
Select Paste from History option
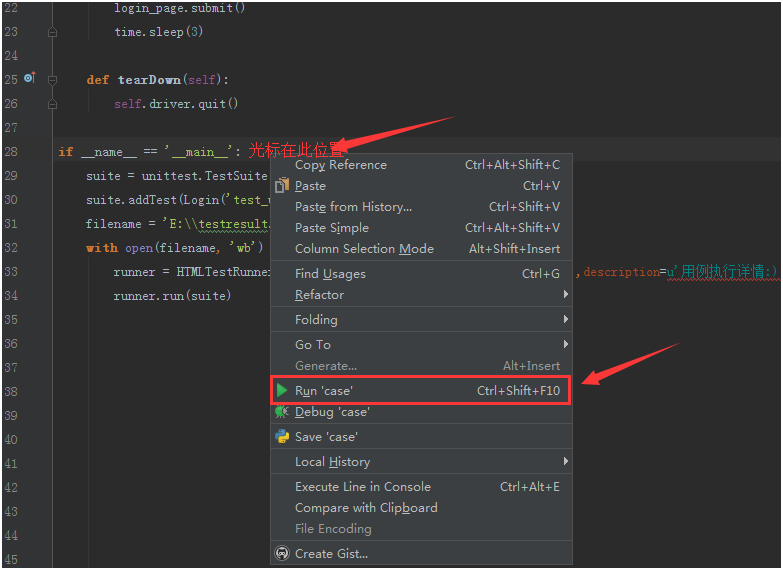click(353, 207)
